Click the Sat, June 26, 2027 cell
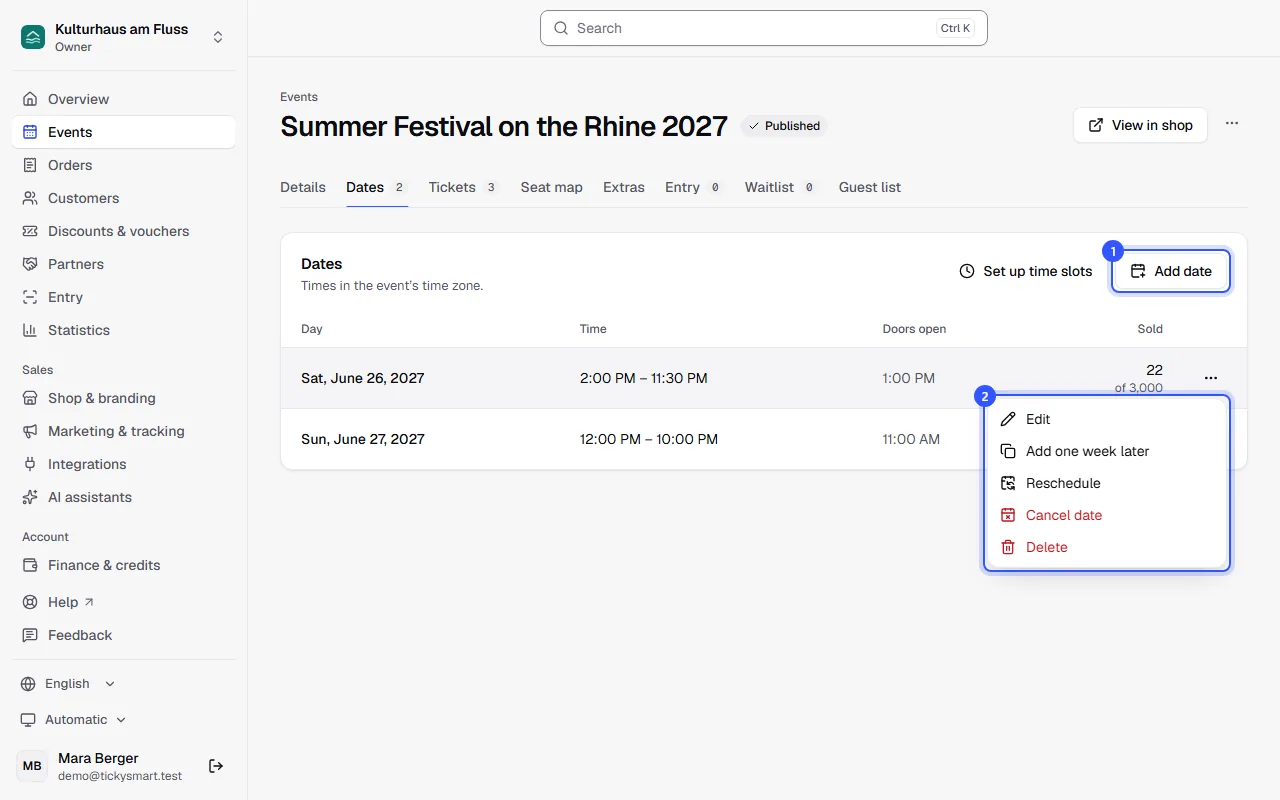The height and width of the screenshot is (800, 1280). click(363, 378)
